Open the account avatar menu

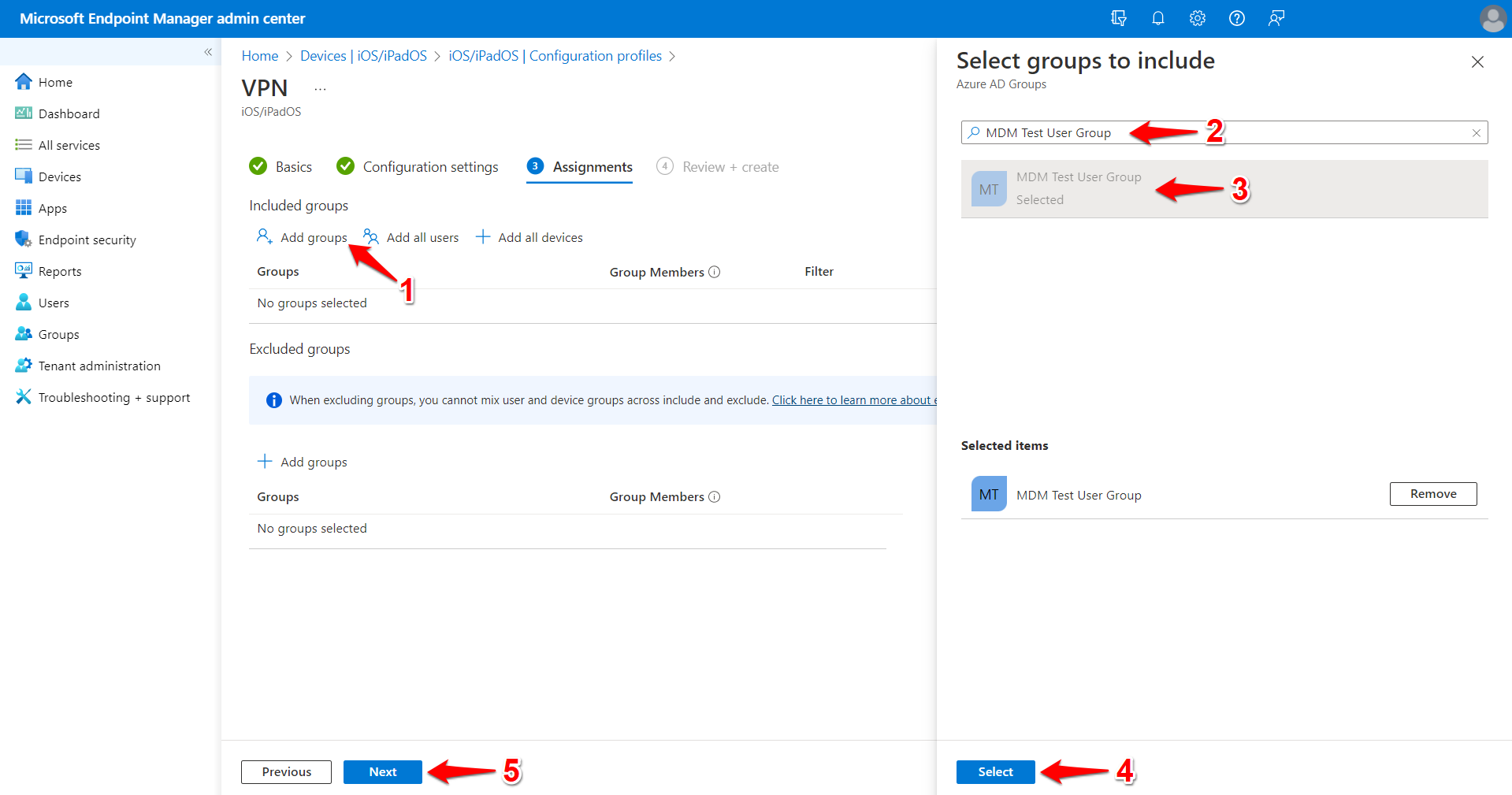[x=1492, y=18]
